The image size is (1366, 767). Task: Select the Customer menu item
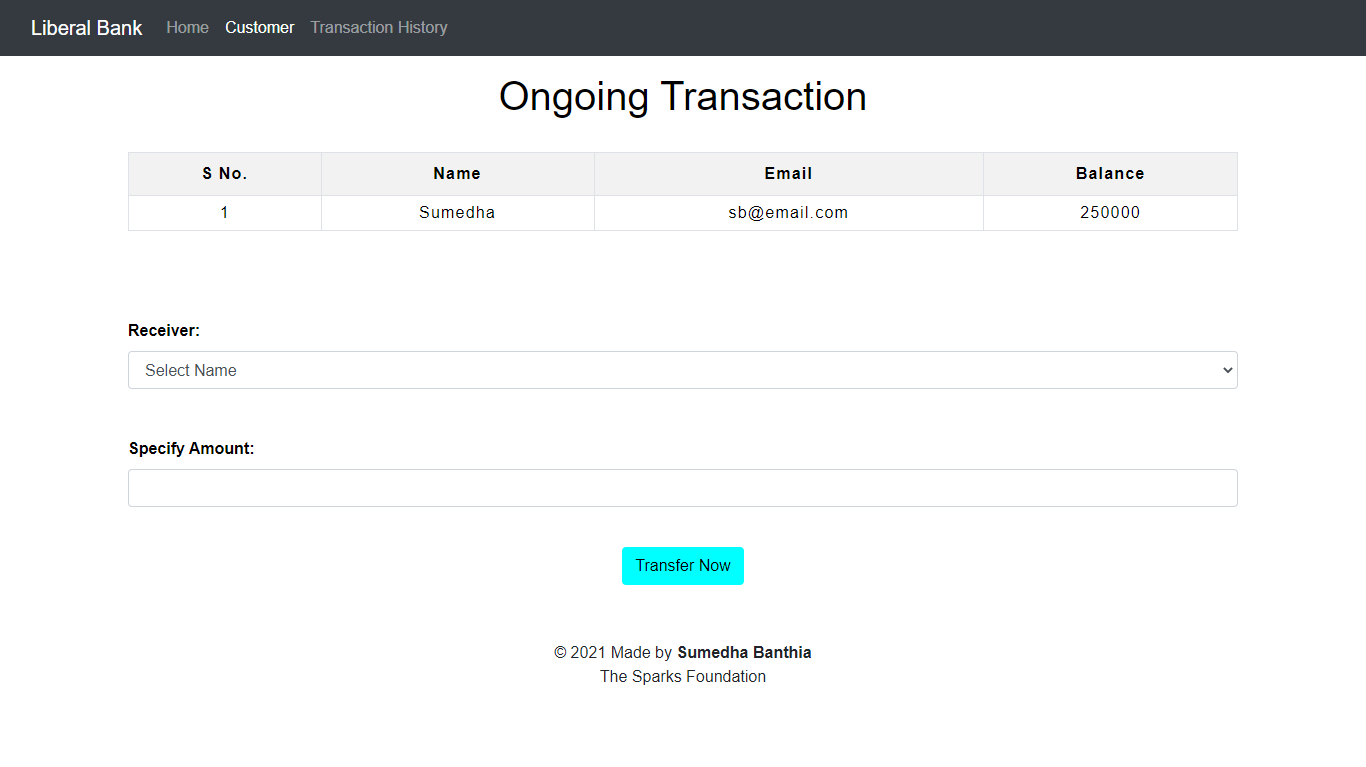coord(259,27)
